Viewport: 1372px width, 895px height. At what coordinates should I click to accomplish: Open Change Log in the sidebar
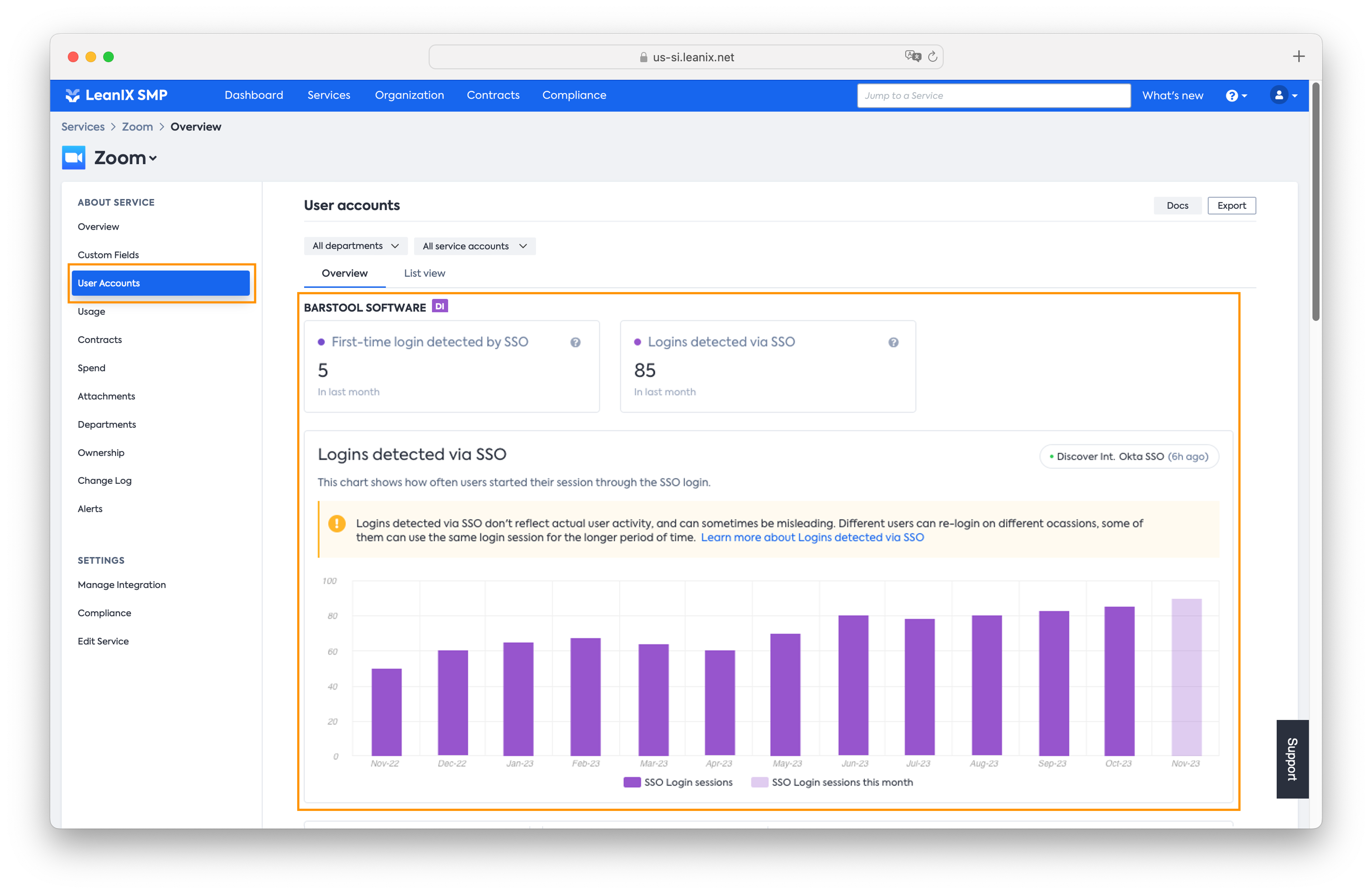pyautogui.click(x=105, y=481)
